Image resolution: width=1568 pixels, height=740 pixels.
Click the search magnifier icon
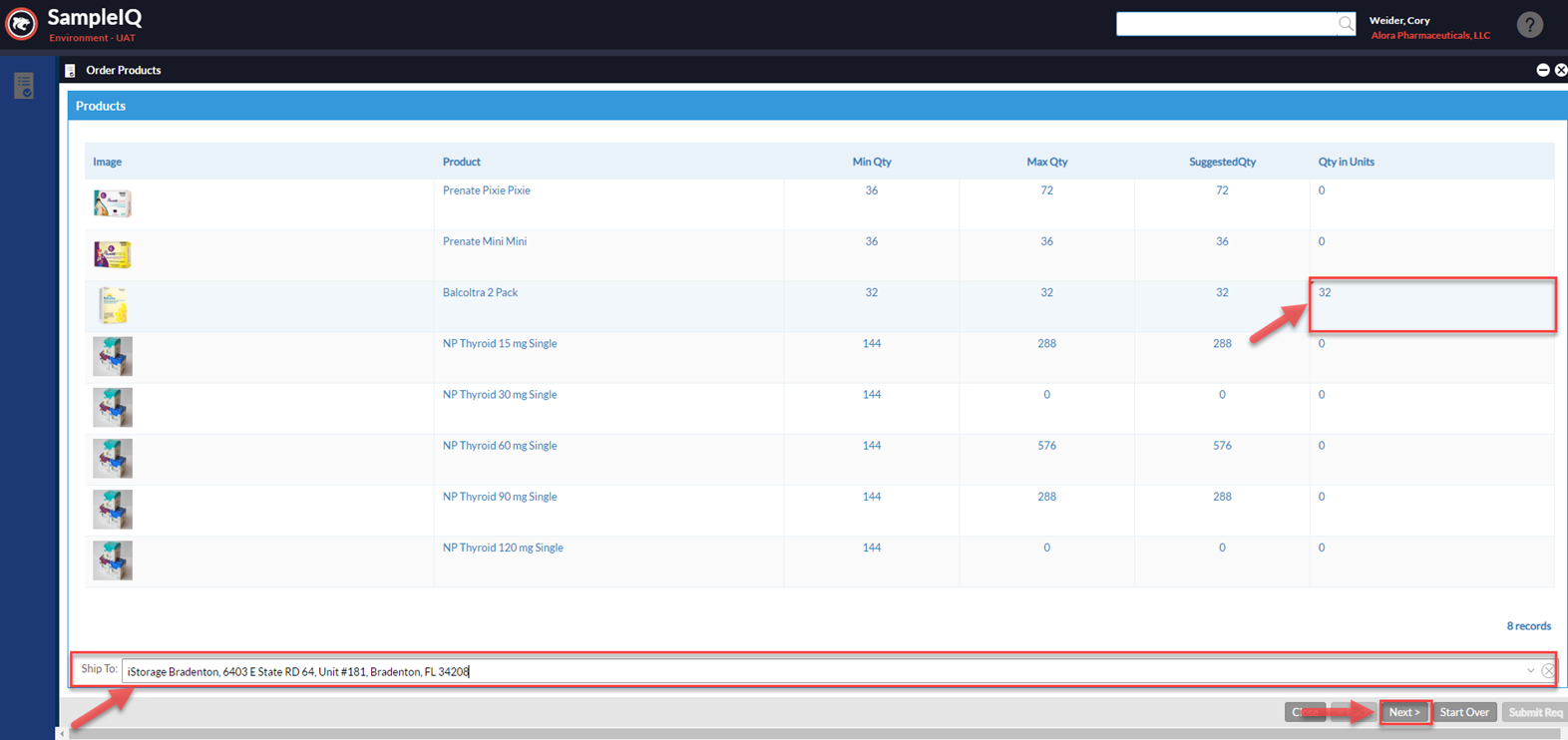[x=1346, y=23]
